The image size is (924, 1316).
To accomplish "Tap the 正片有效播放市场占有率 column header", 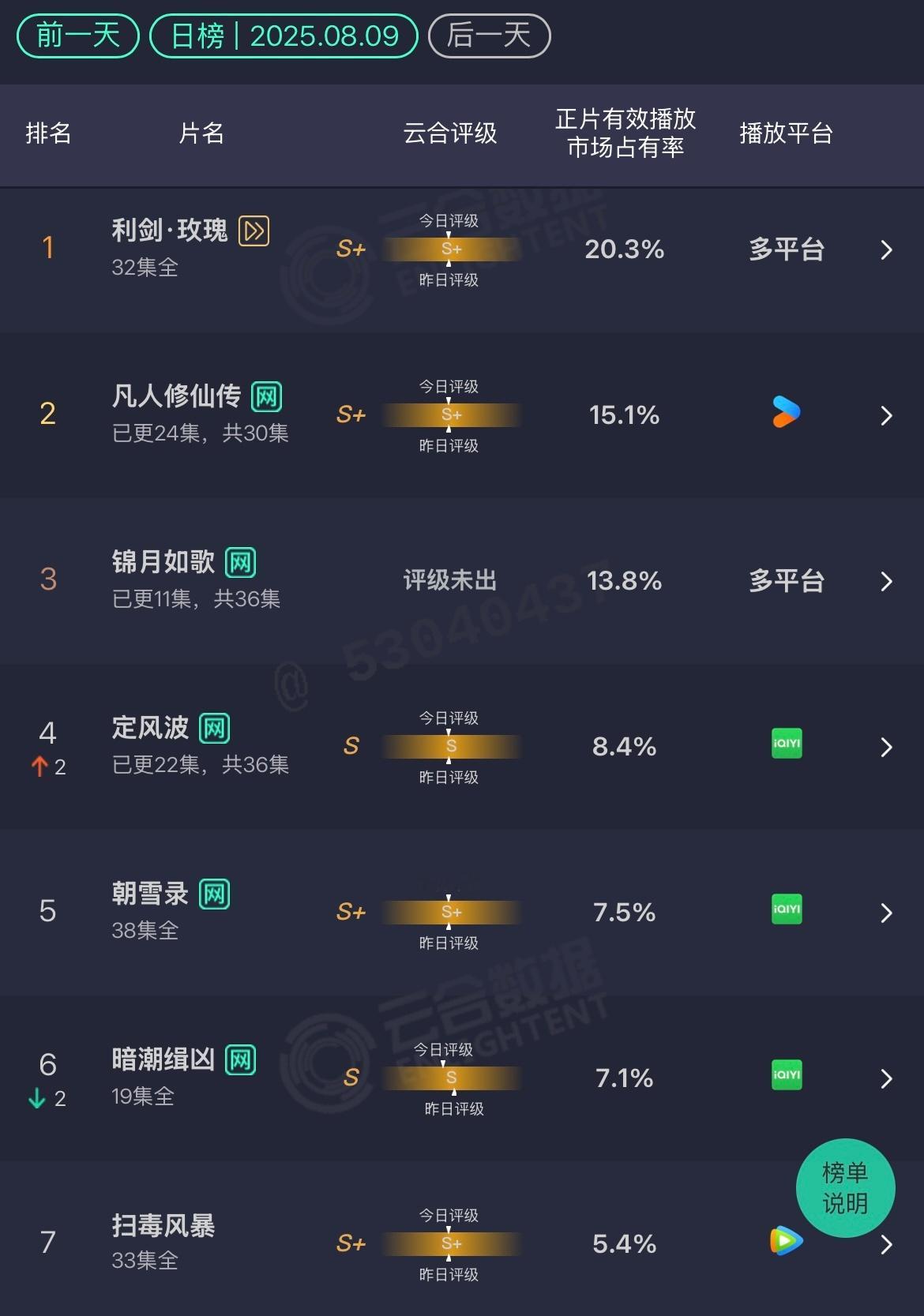I will point(625,133).
